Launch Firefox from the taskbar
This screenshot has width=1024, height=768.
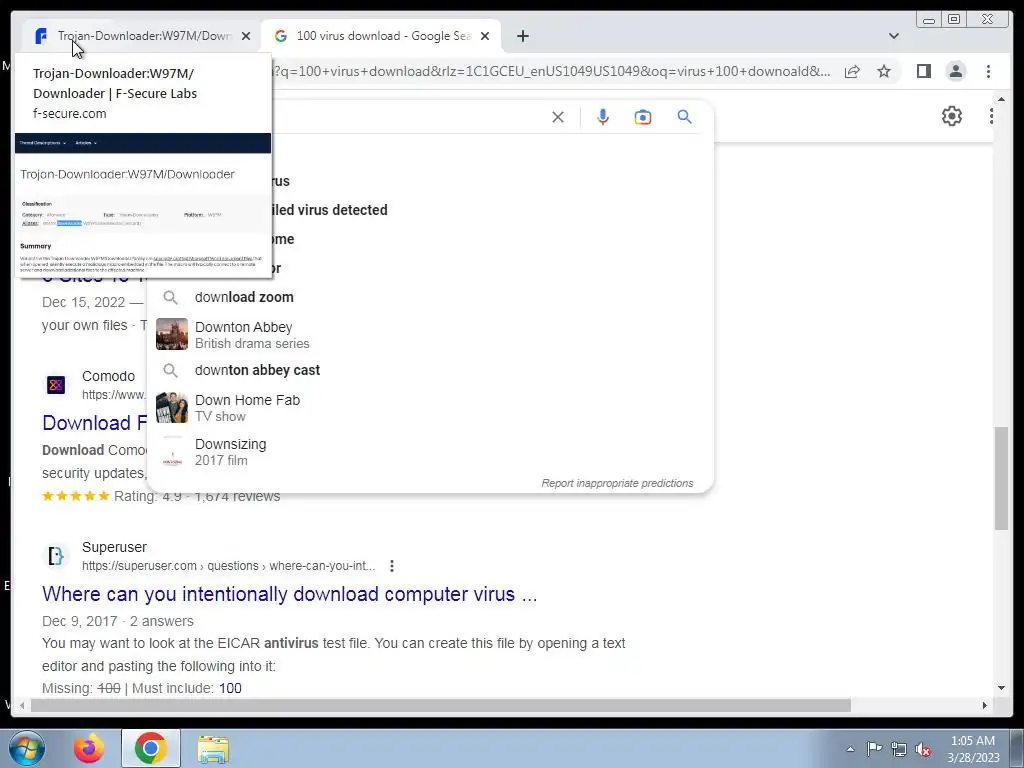88,748
